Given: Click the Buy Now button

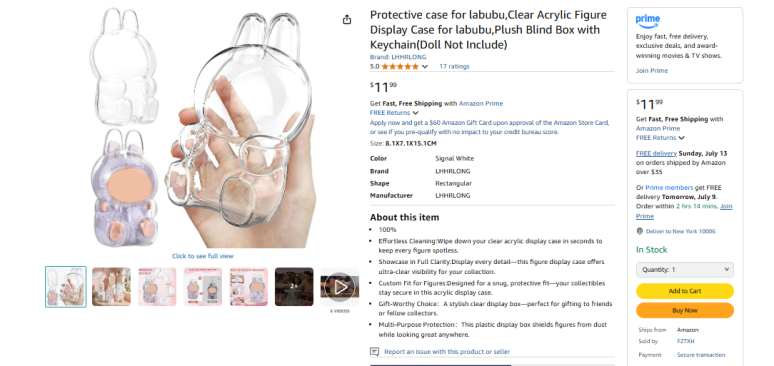Looking at the screenshot, I should [x=685, y=311].
